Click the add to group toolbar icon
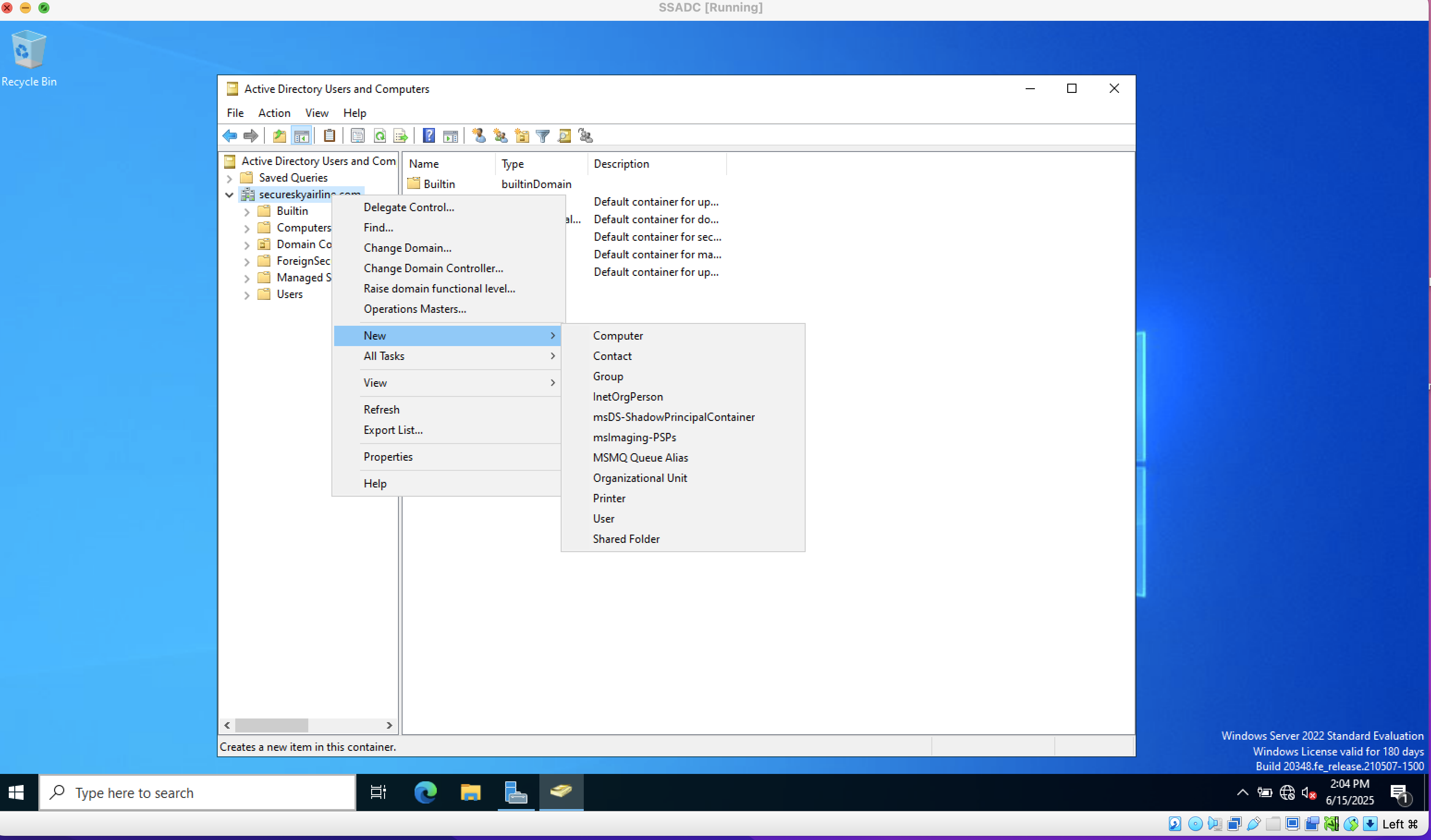Screen dimensions: 1431x840 [586, 136]
